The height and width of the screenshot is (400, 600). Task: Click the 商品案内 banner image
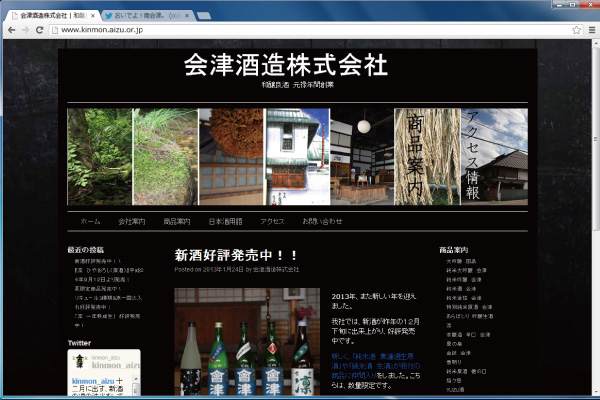(x=427, y=157)
